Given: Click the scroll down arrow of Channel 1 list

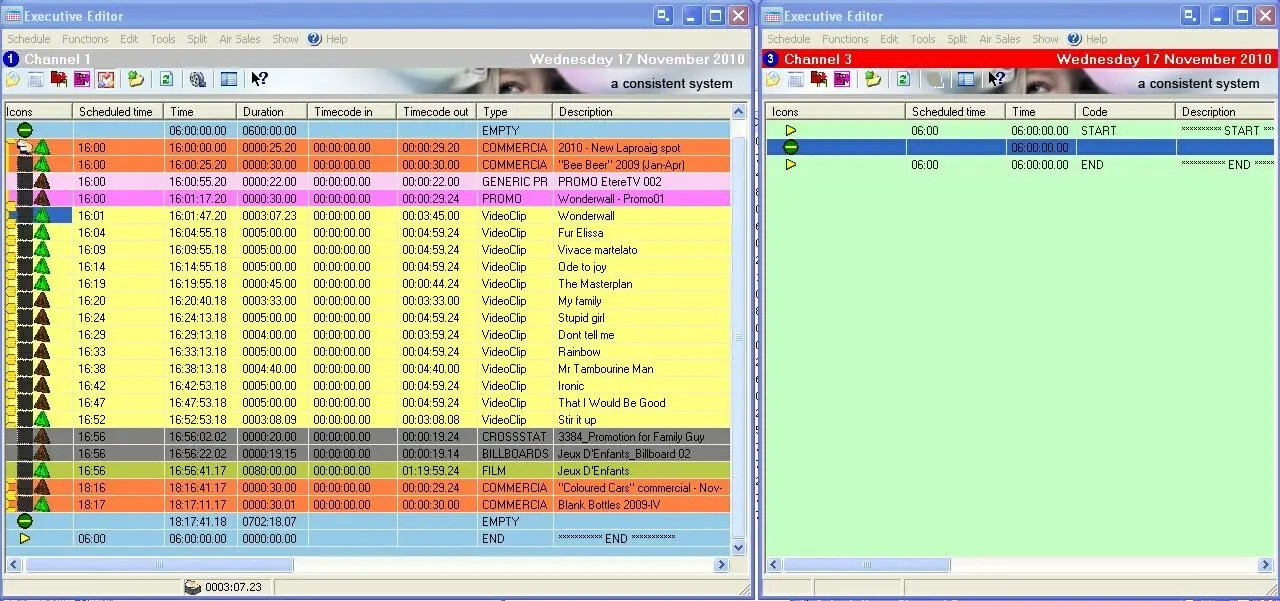Looking at the screenshot, I should tap(739, 548).
